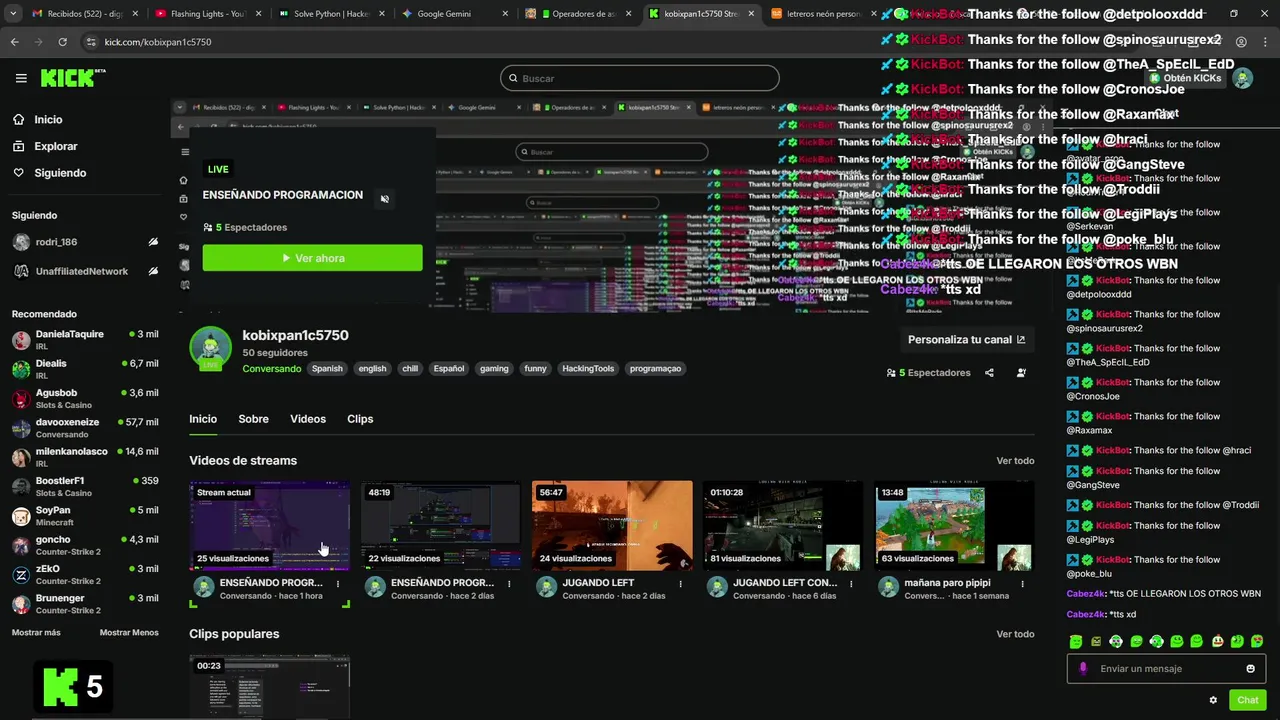Open the 00:23 popular clip thumbnail
The width and height of the screenshot is (1280, 720).
tap(270, 686)
